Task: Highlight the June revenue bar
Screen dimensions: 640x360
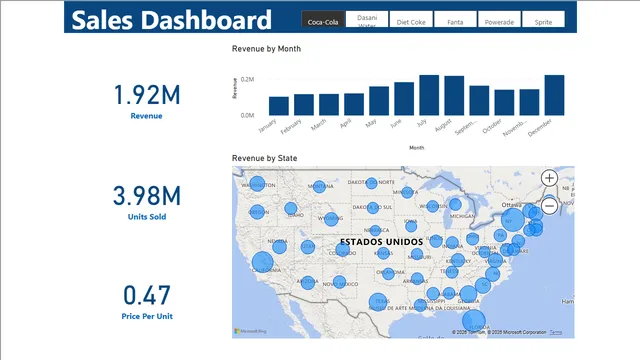Action: pyautogui.click(x=404, y=99)
